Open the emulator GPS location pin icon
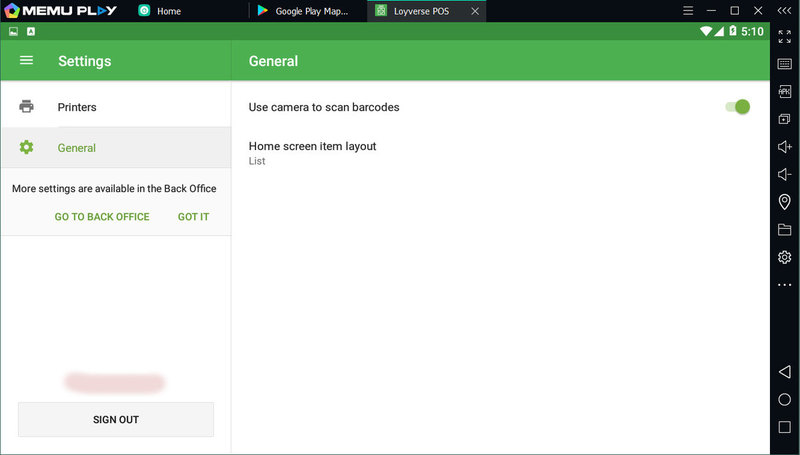The height and width of the screenshot is (455, 800). (785, 202)
